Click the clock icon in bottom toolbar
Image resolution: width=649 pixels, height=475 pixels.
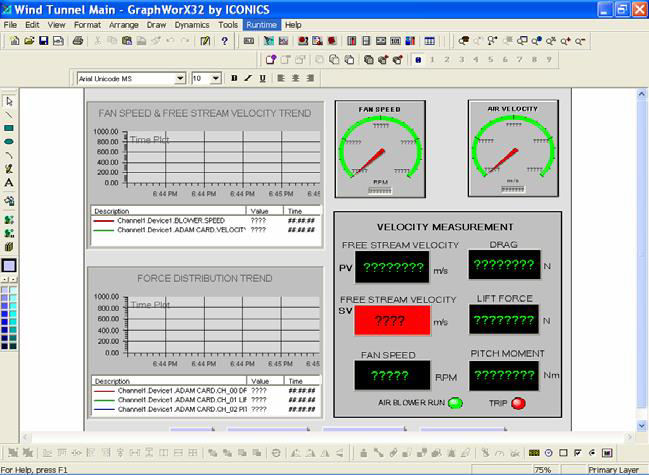(549, 453)
